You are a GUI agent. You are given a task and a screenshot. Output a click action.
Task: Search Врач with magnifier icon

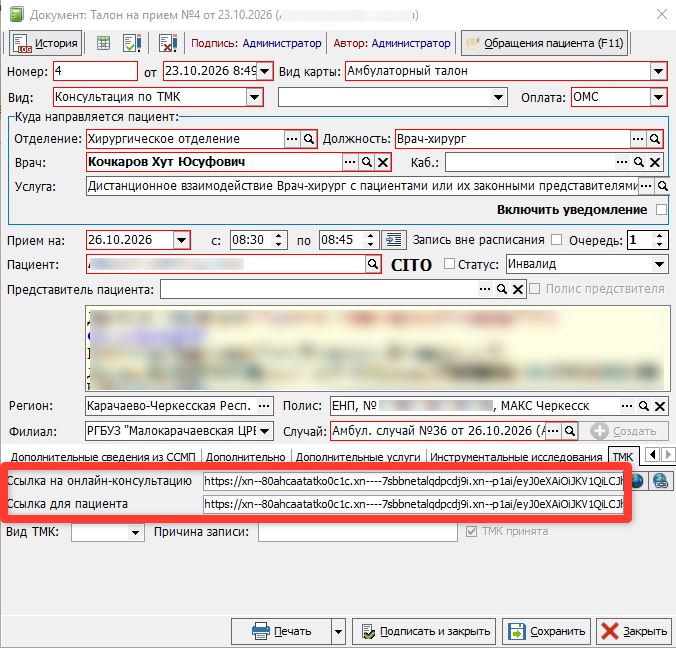click(x=366, y=162)
